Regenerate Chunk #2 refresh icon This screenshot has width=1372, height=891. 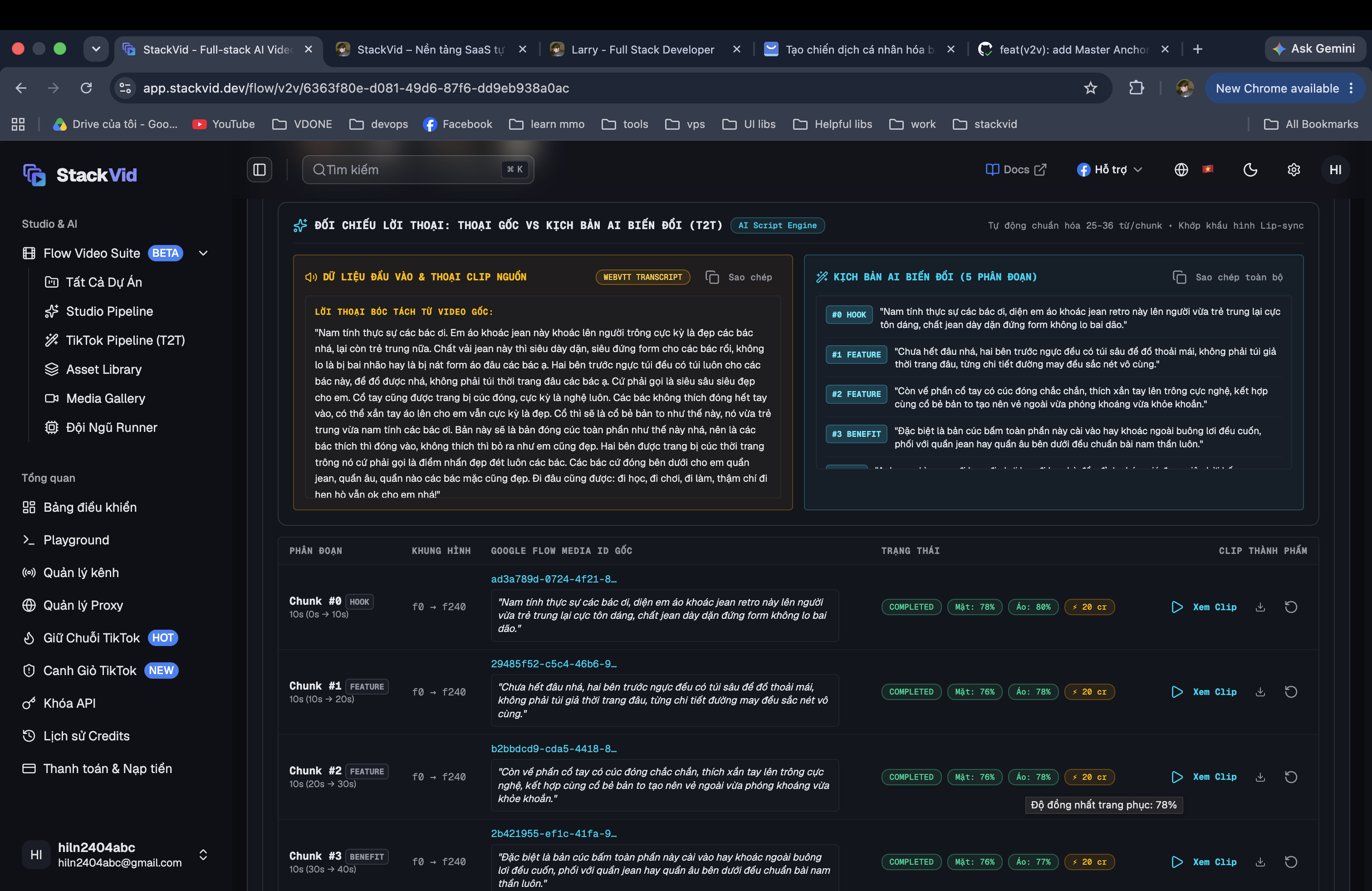[x=1291, y=777]
